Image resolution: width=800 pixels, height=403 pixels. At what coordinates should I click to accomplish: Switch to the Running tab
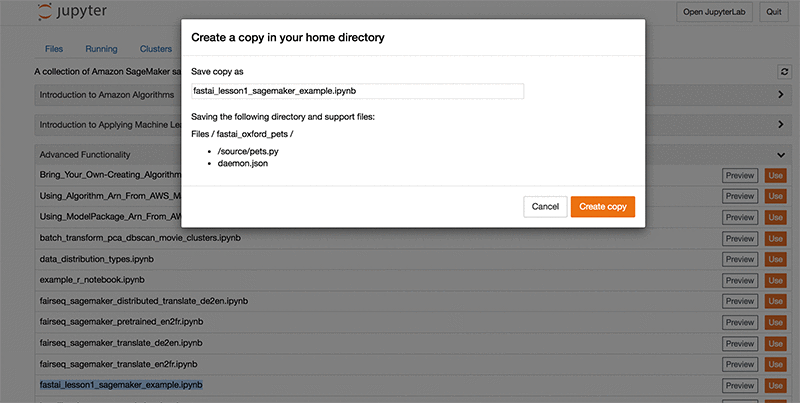click(102, 49)
